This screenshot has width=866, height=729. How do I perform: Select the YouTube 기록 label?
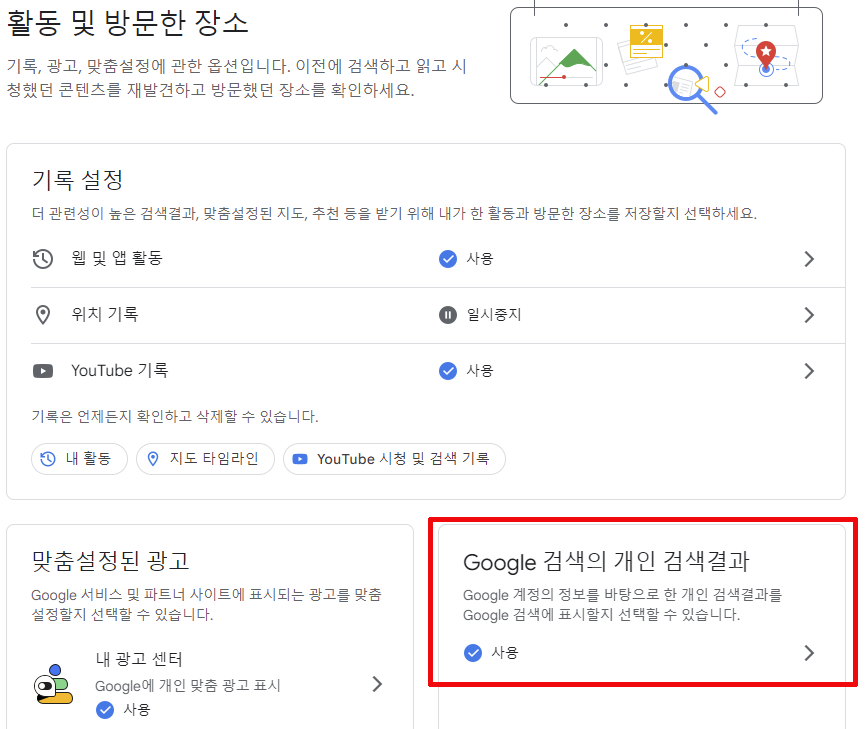tap(119, 370)
